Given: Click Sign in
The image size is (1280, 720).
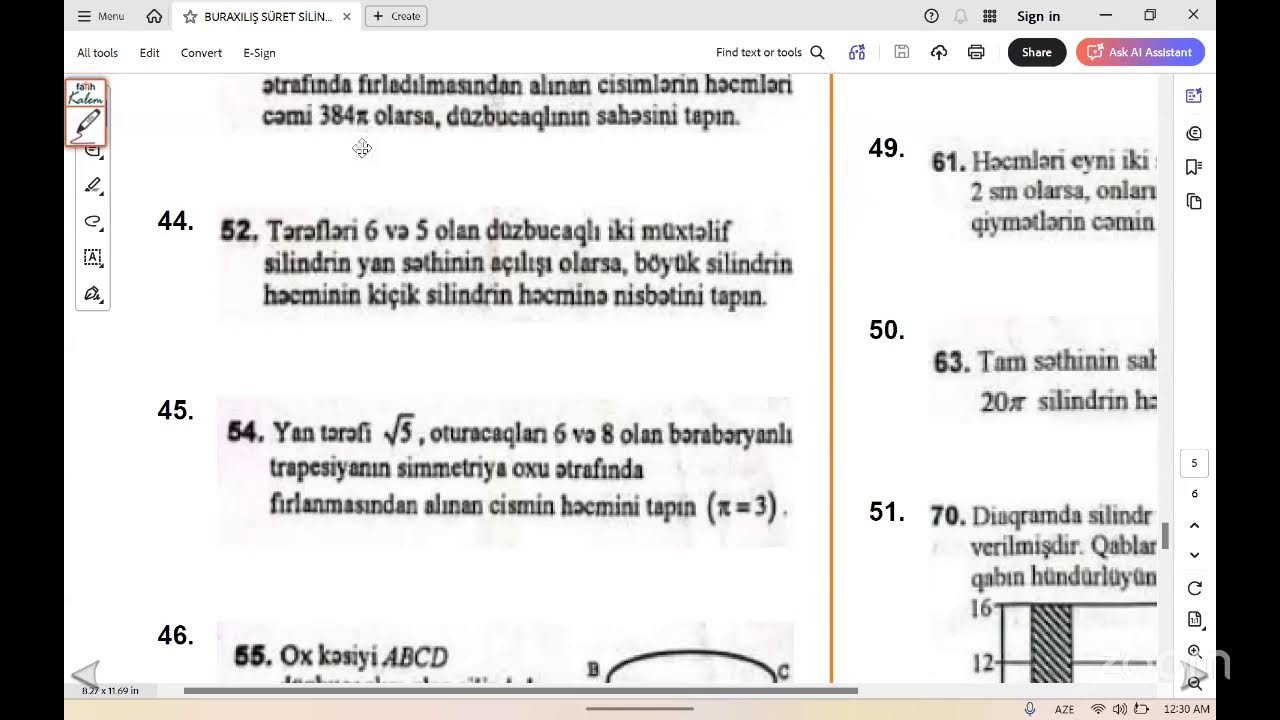Looking at the screenshot, I should coord(1038,16).
